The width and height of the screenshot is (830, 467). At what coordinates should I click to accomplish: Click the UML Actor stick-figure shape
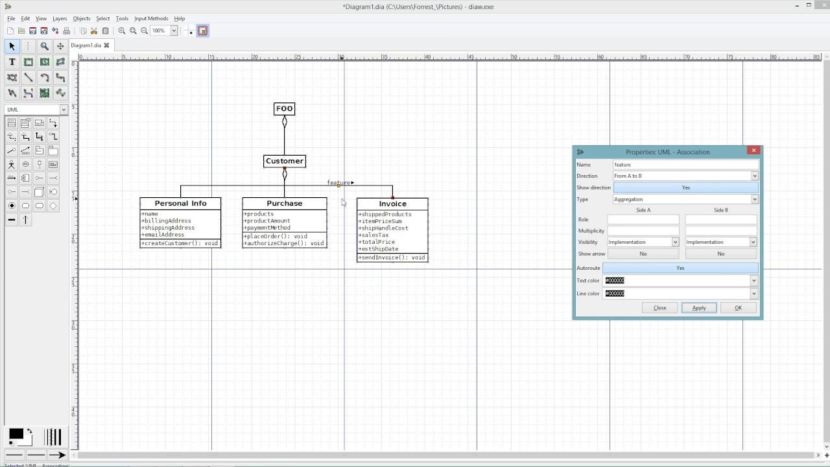[x=12, y=164]
